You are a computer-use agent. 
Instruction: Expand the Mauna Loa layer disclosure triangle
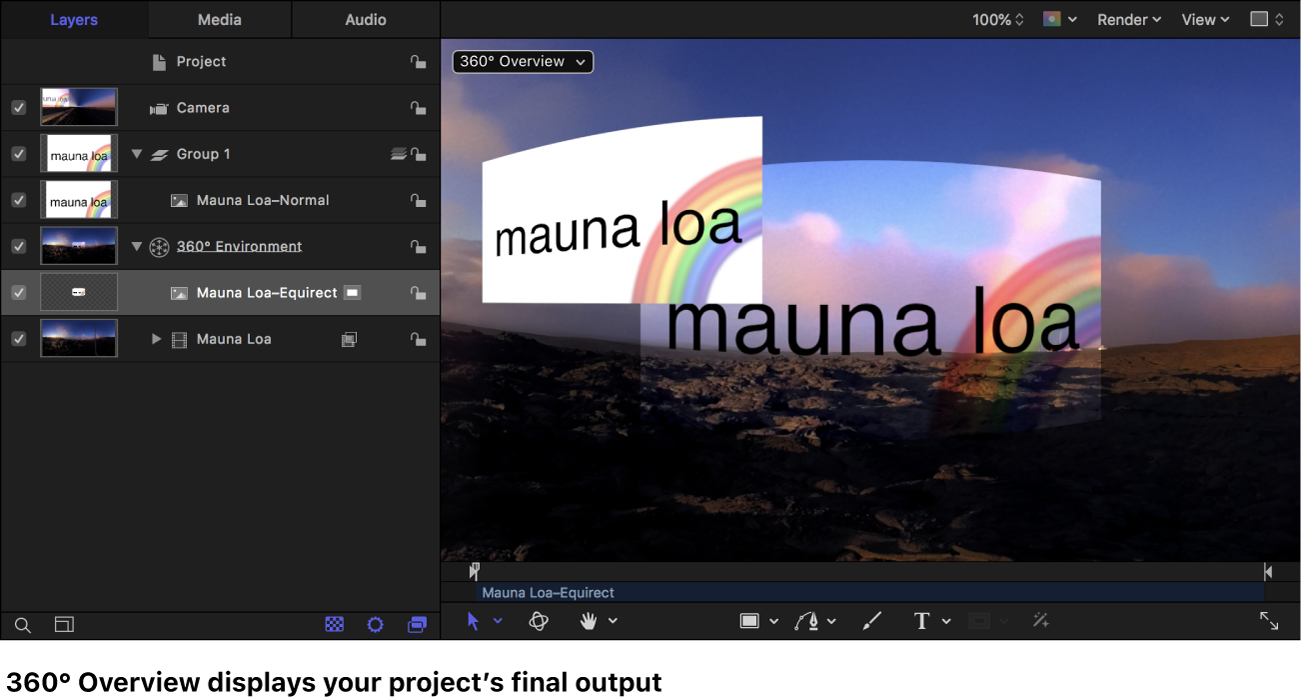click(156, 338)
